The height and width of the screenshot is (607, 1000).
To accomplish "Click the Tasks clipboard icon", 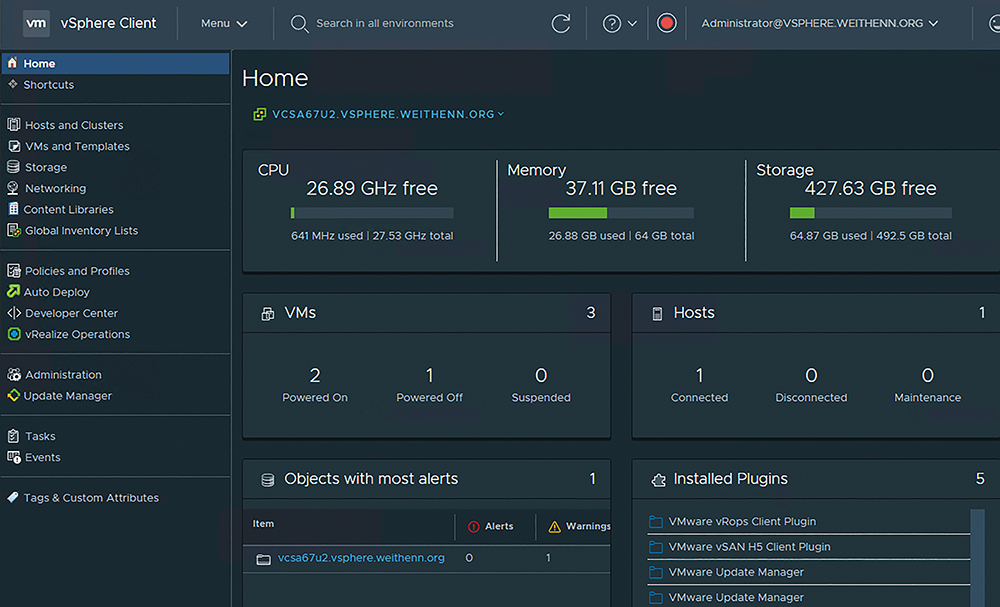I will click(13, 435).
